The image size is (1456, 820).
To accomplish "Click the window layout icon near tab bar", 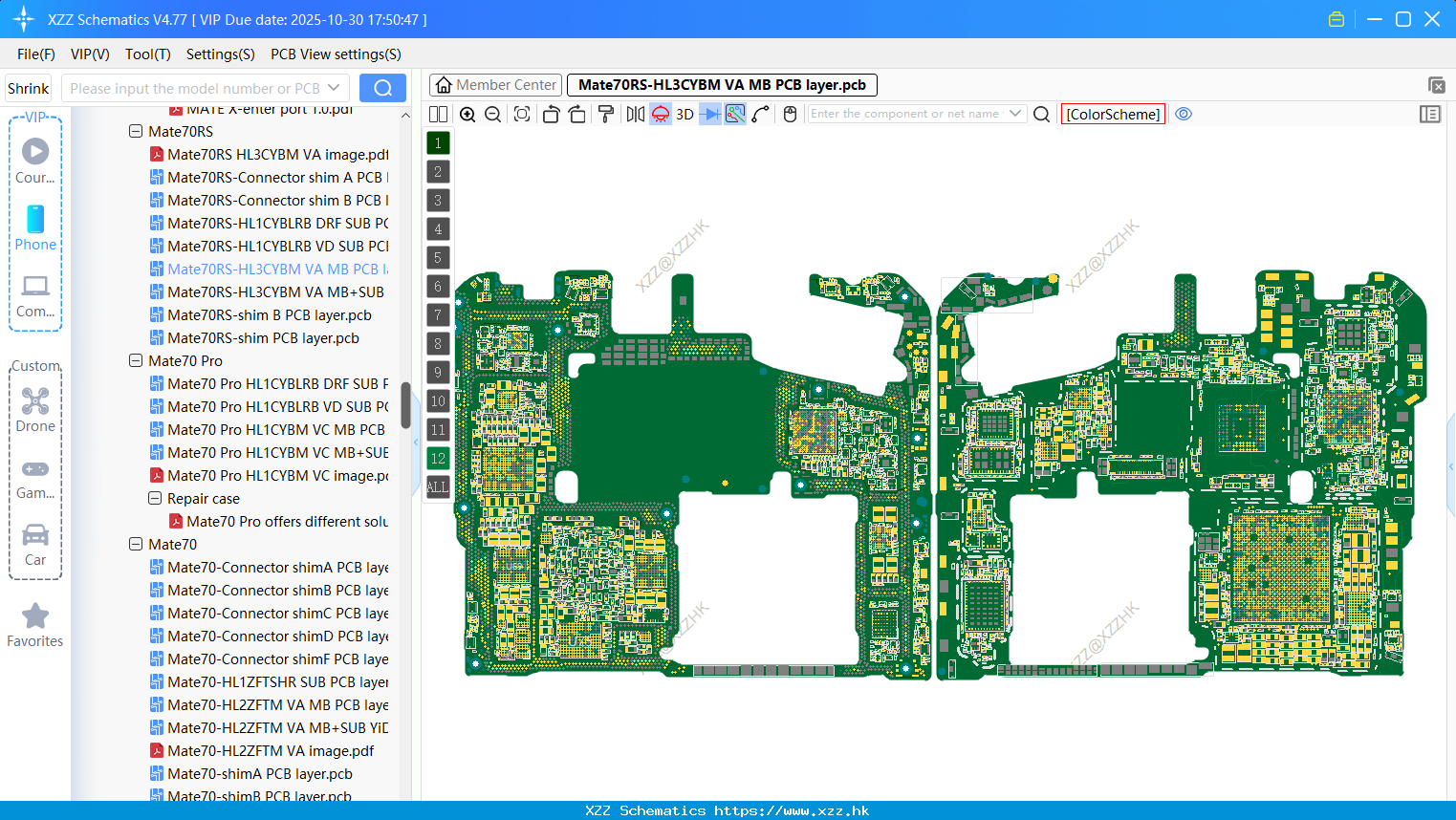I will [x=1436, y=85].
